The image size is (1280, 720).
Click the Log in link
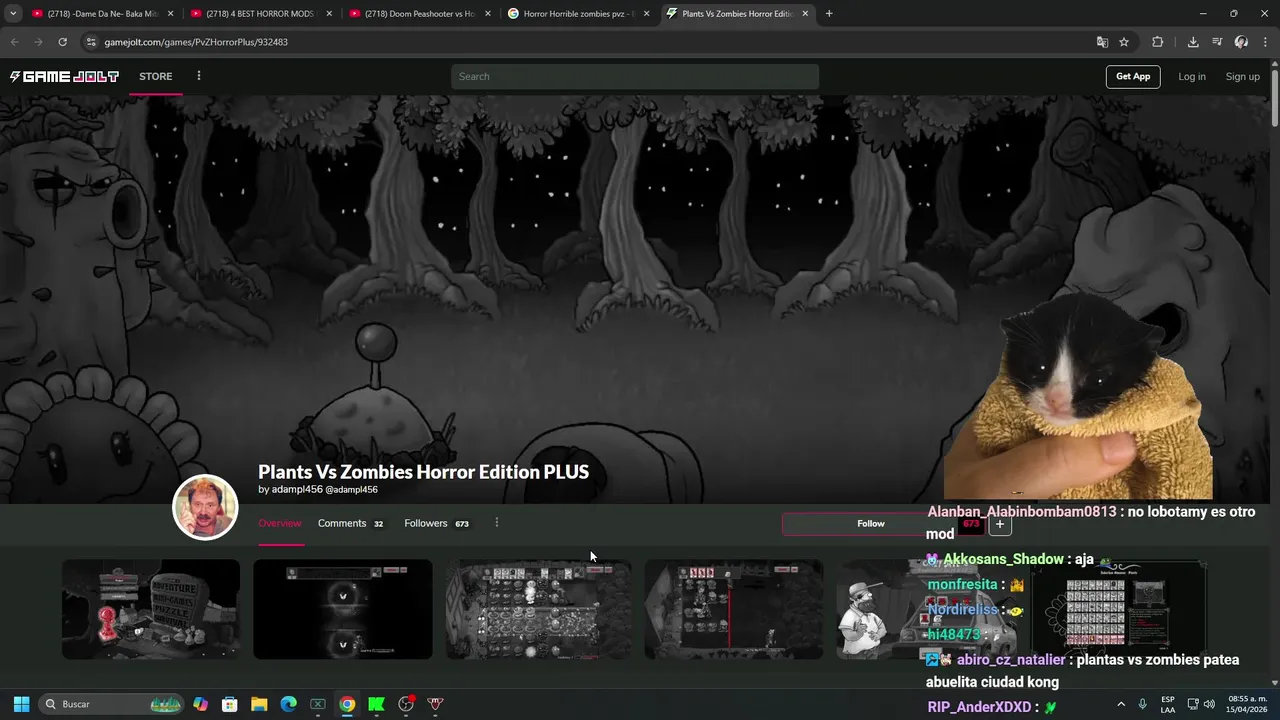pos(1192,76)
